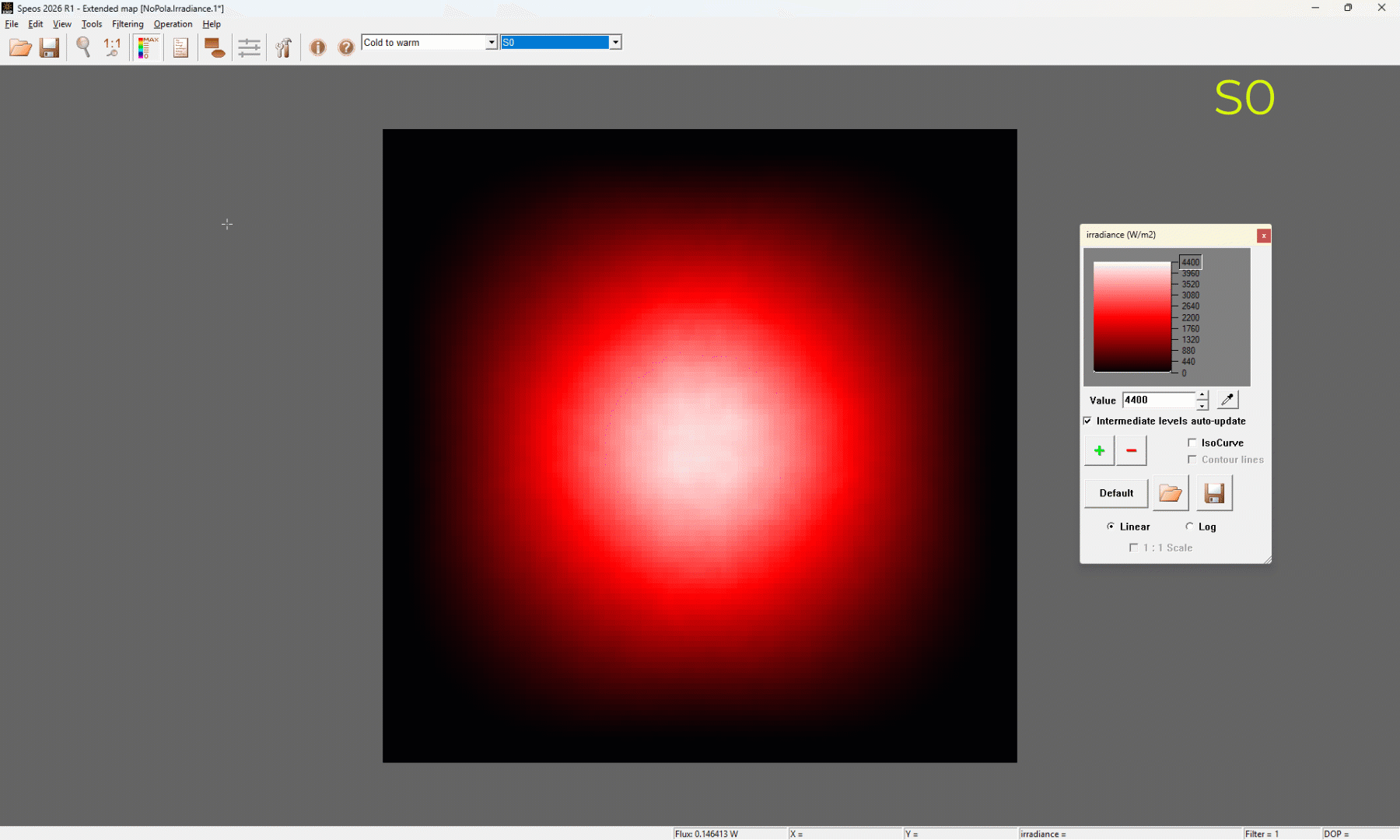Enable the IsoCurve checkbox

1192,443
